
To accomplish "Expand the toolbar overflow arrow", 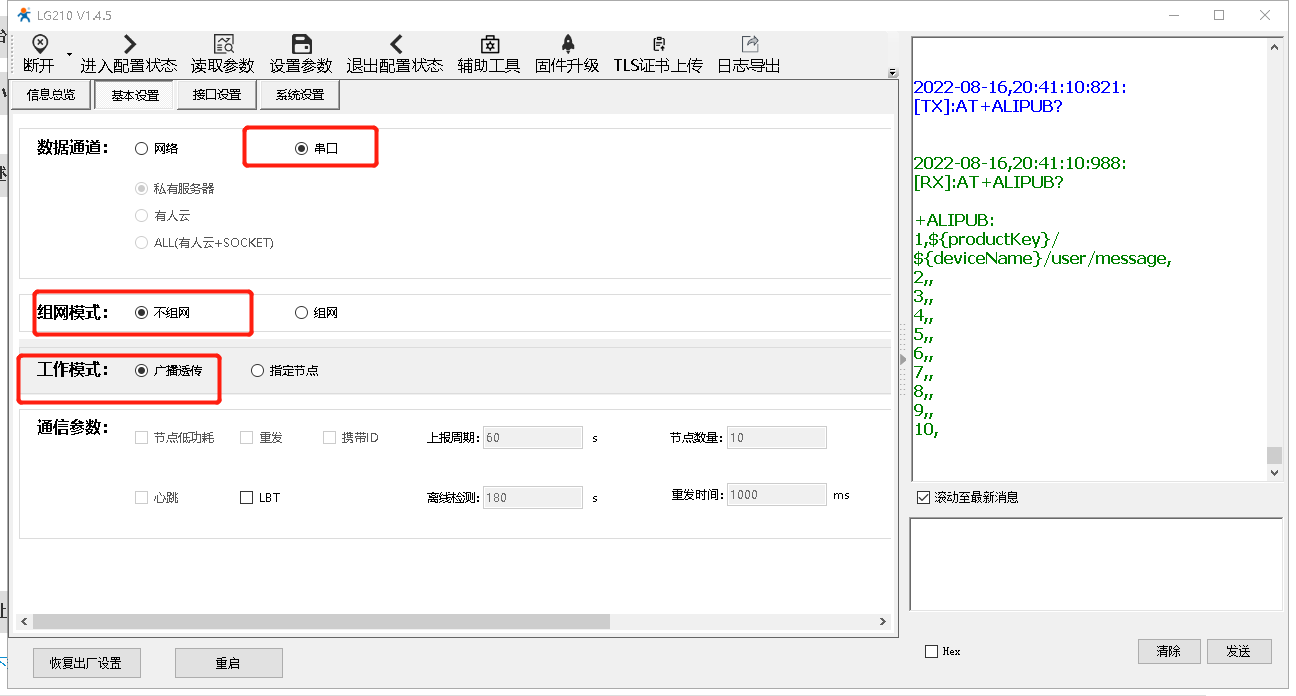I will [x=892, y=72].
